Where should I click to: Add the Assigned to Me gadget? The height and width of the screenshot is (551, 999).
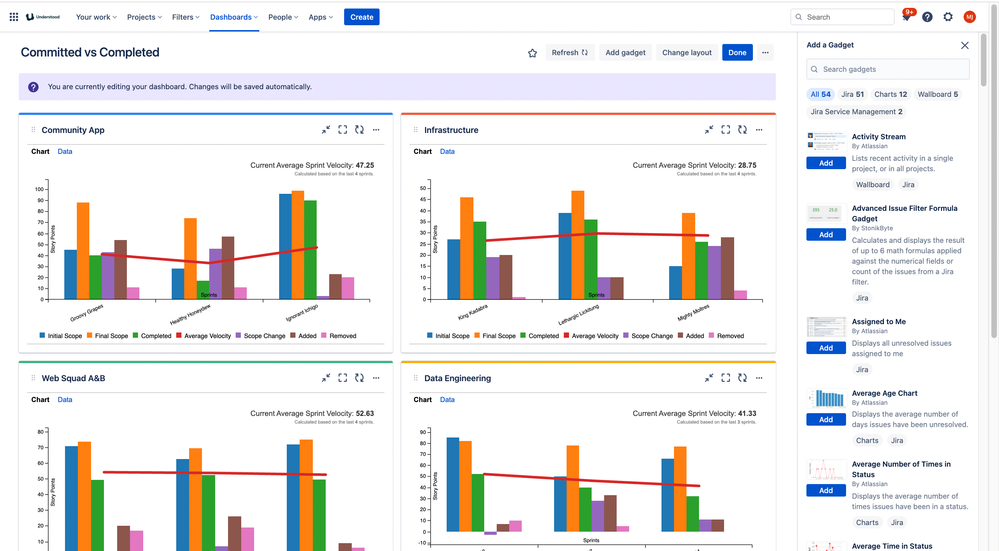(826, 348)
